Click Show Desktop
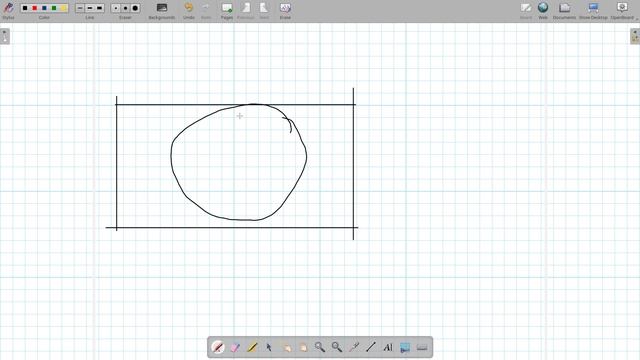 point(593,11)
